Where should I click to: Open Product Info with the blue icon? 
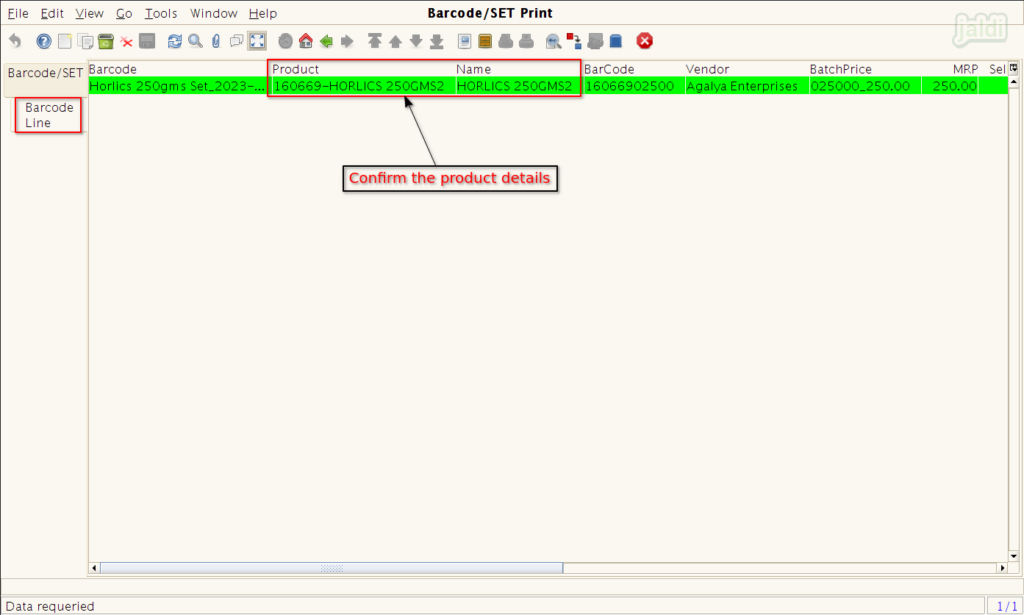[x=616, y=41]
